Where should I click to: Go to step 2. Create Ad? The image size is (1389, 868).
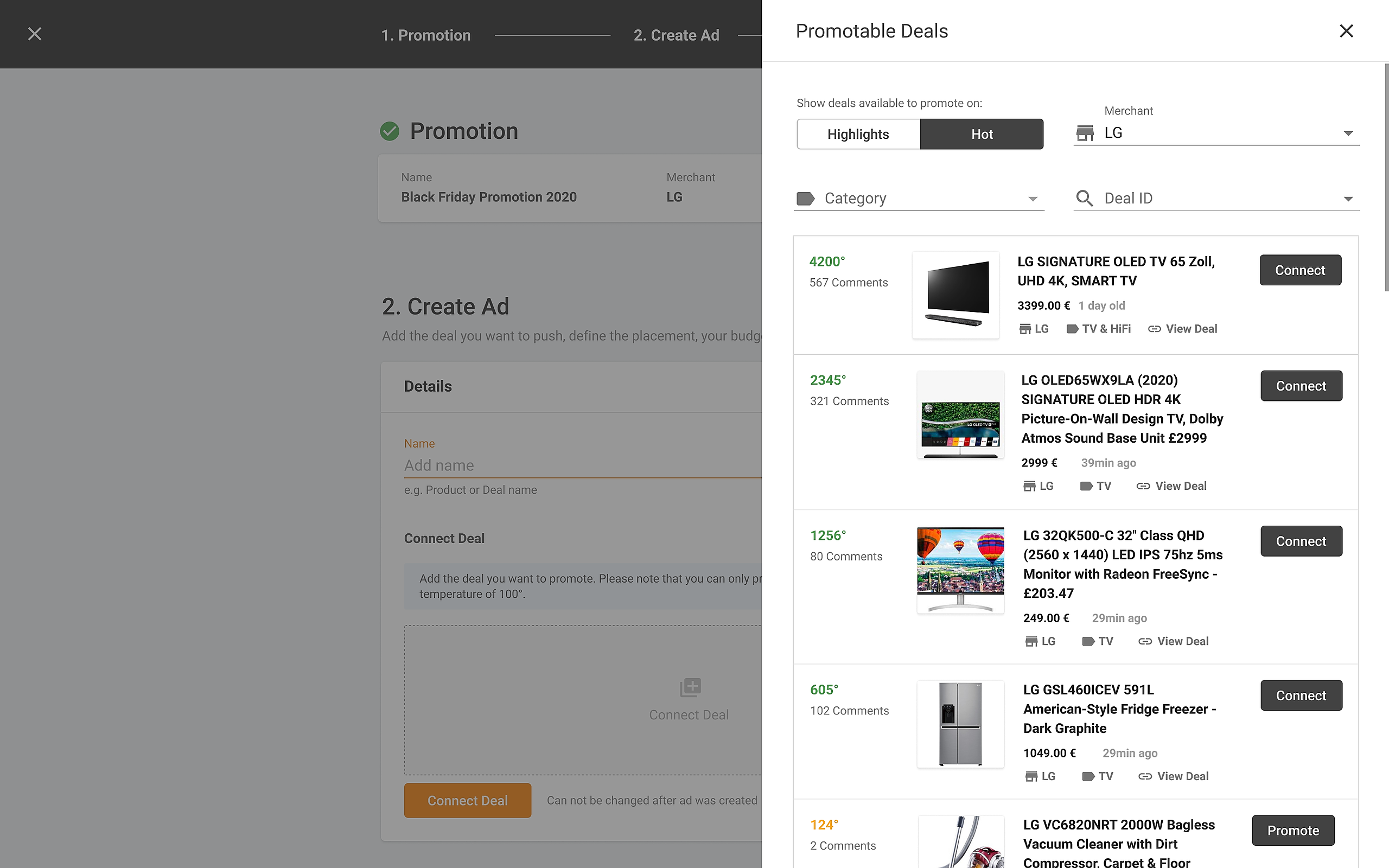pyautogui.click(x=676, y=35)
